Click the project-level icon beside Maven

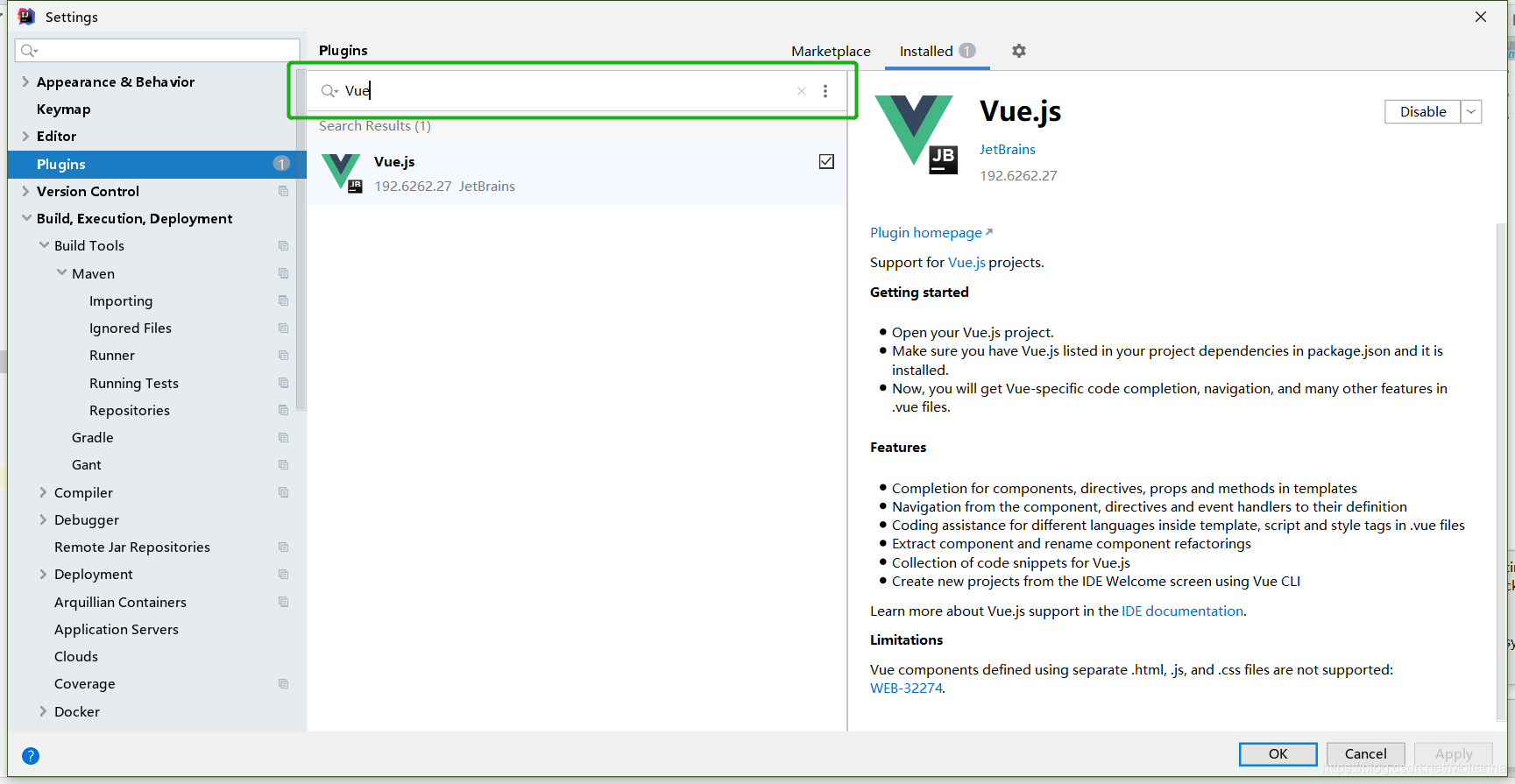(283, 273)
